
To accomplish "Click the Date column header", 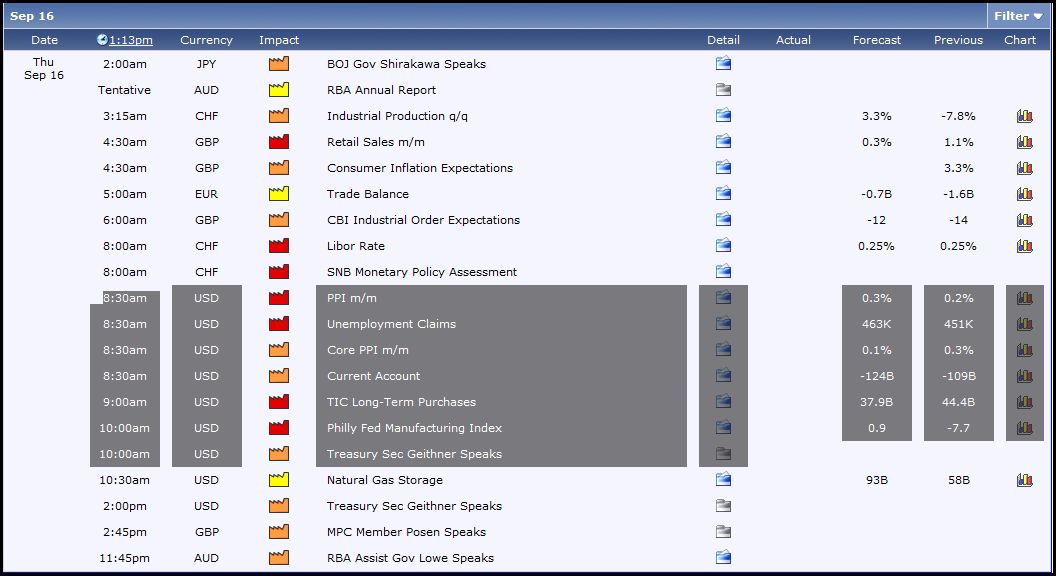I will click(x=44, y=40).
